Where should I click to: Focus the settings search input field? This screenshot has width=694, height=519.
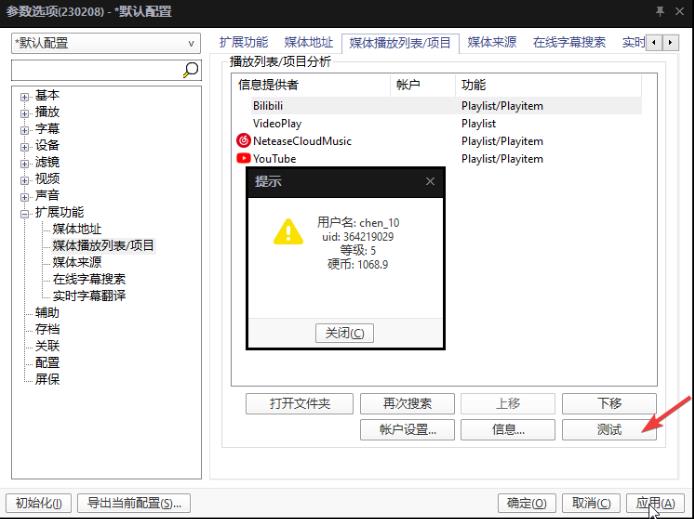click(x=97, y=70)
